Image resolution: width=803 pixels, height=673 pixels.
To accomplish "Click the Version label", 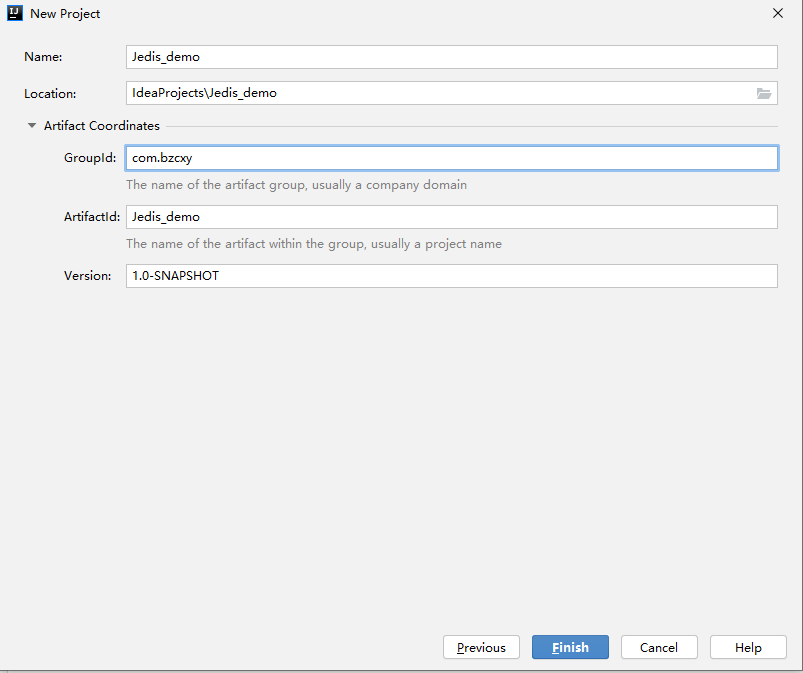I will tap(88, 276).
